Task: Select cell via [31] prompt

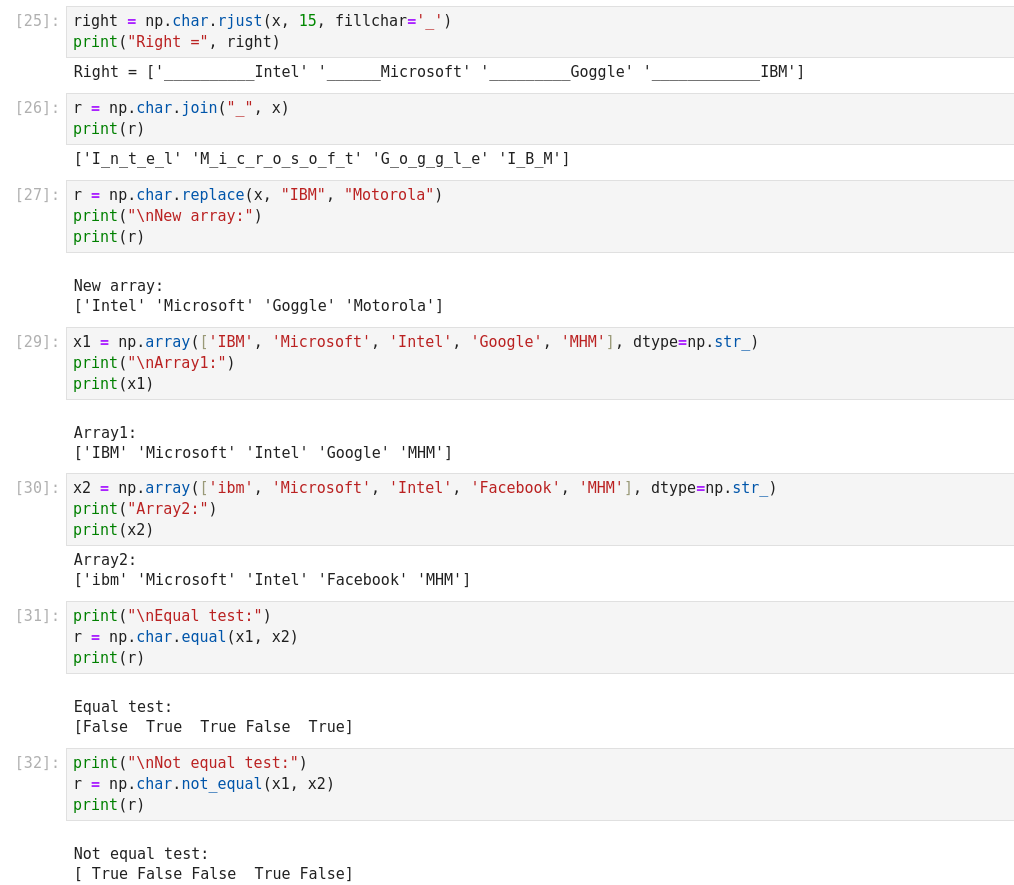Action: [37, 616]
